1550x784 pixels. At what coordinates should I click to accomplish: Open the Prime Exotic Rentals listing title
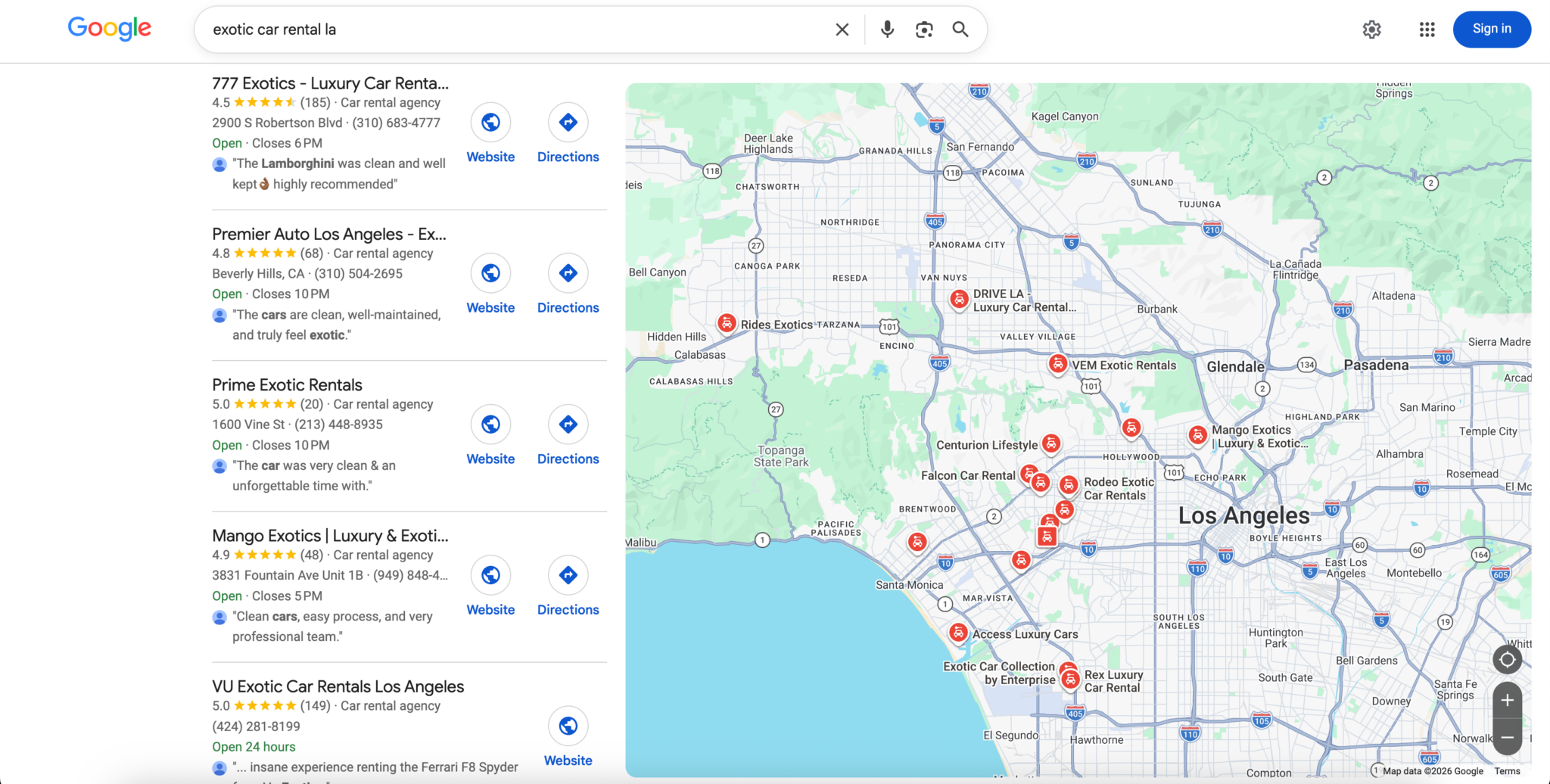click(287, 384)
